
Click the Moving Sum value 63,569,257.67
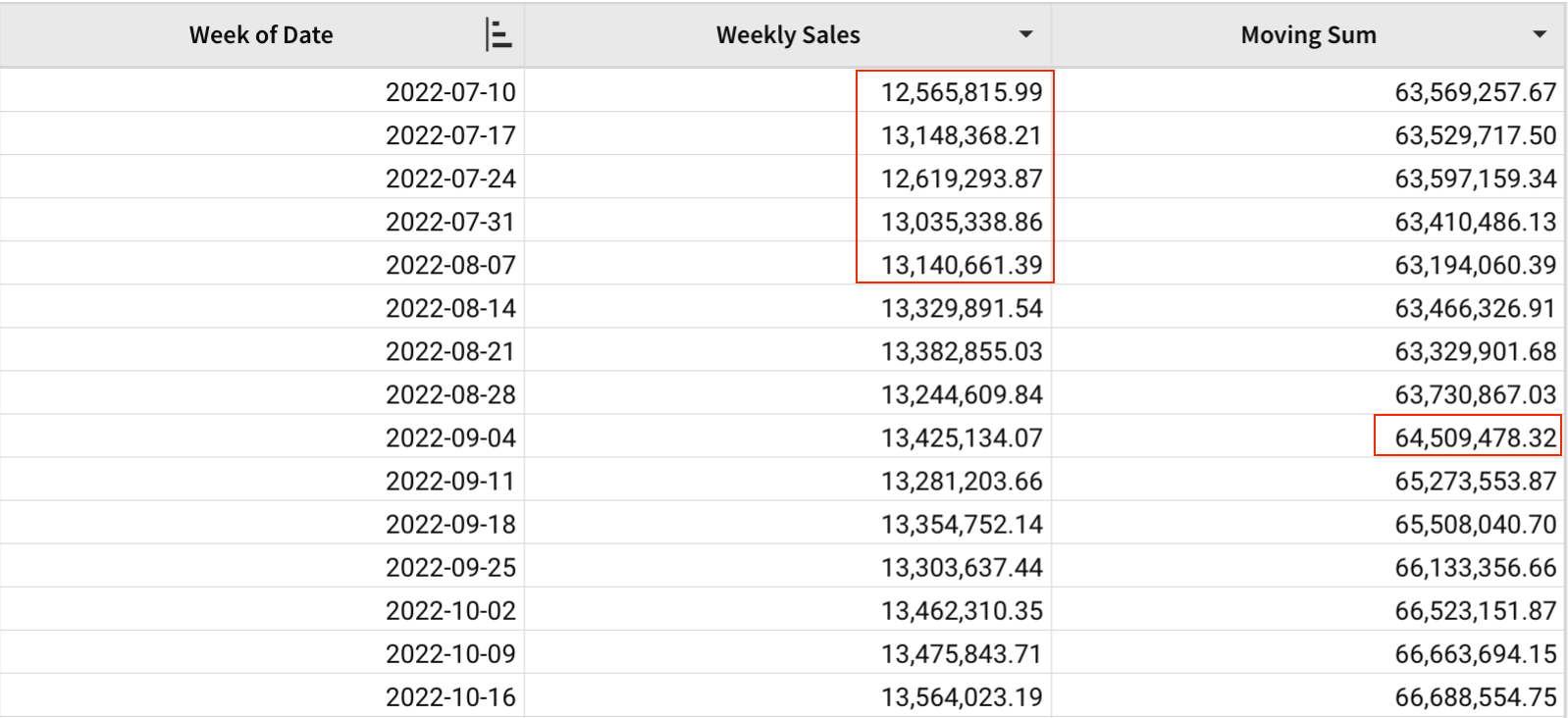(x=1475, y=92)
